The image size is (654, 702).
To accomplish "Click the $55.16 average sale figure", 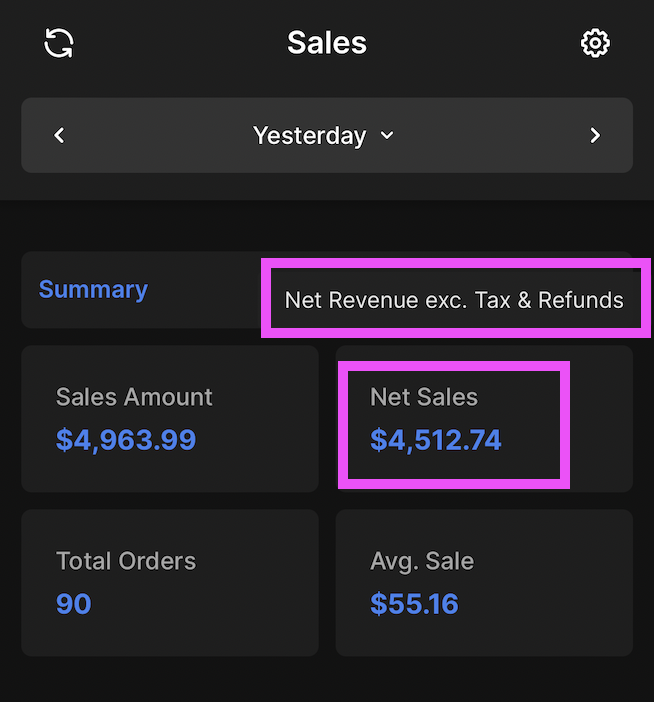I will coord(414,603).
